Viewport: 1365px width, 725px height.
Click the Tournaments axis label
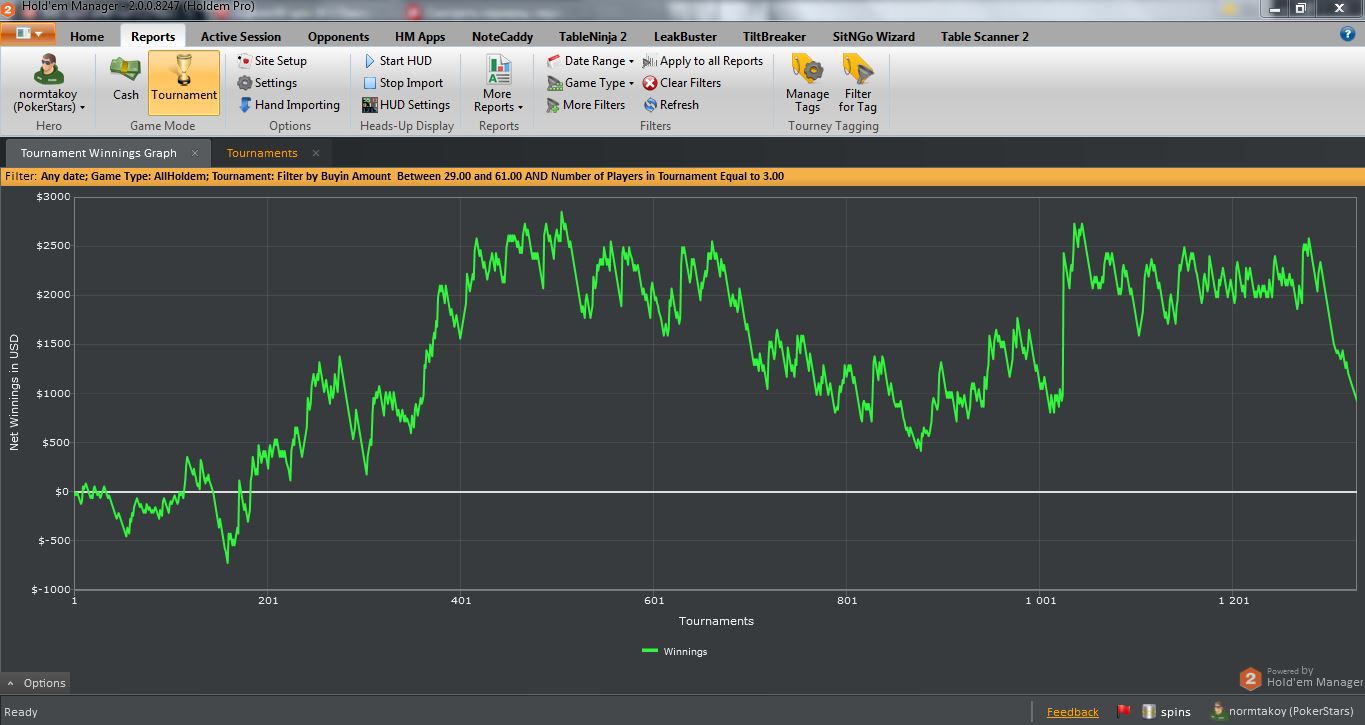[x=716, y=621]
